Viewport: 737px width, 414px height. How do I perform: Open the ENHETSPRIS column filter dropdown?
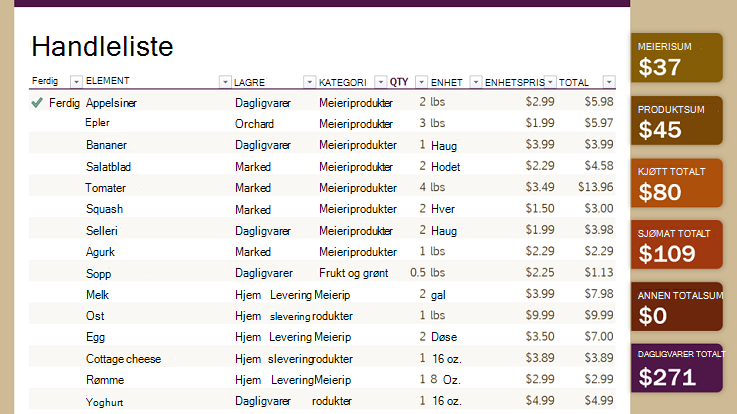pyautogui.click(x=550, y=82)
